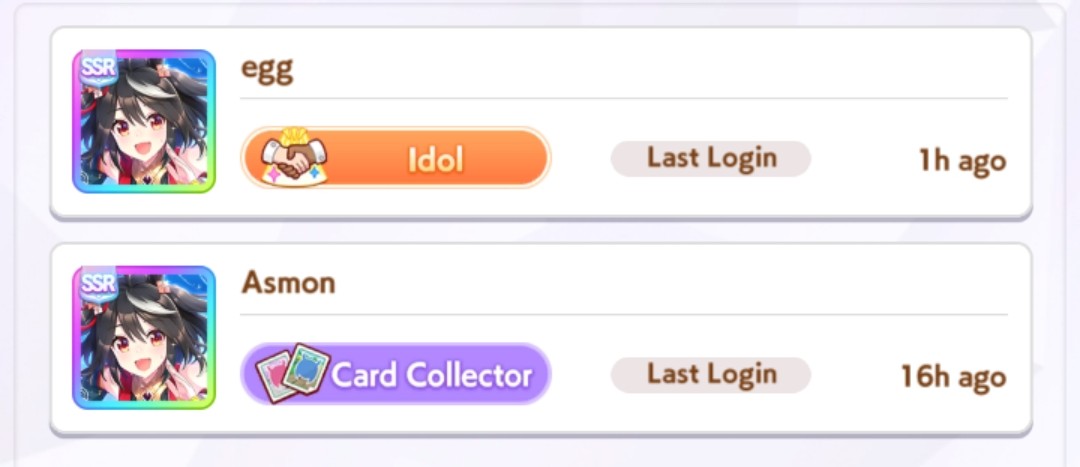Click the trading cards icon on Card Collector badge
1080x467 pixels.
292,374
